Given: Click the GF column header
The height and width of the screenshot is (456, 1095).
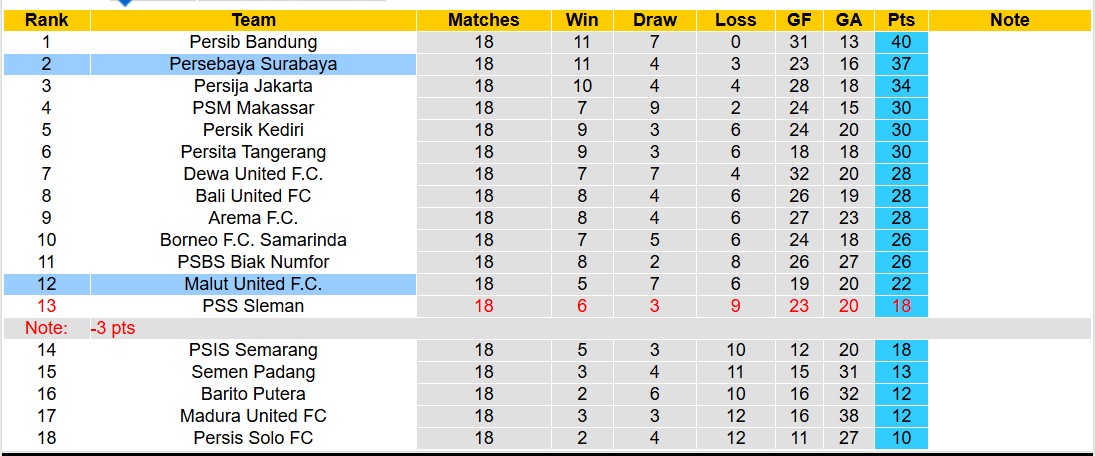Looking at the screenshot, I should tap(799, 20).
